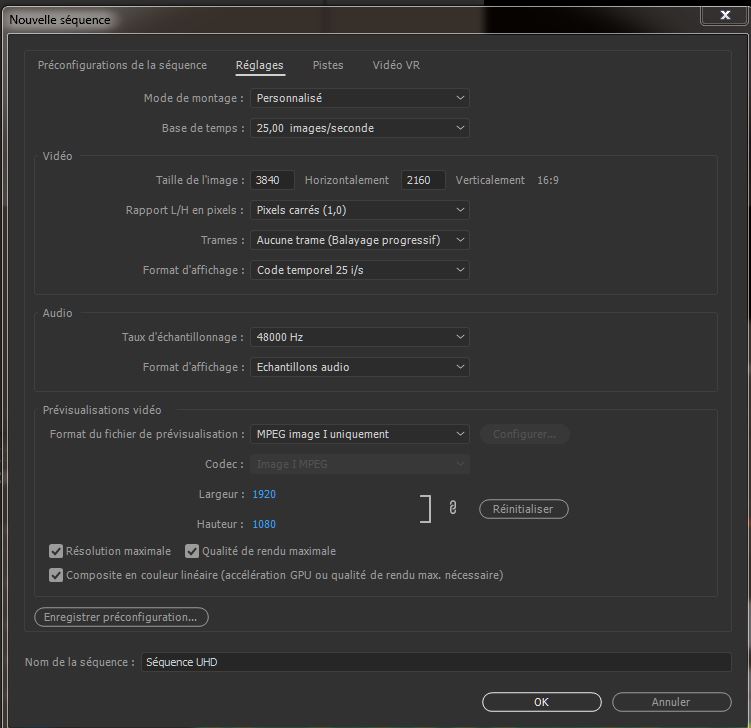The height and width of the screenshot is (728, 751).
Task: Open the Rapport L/H en pixels dropdown
Action: point(360,210)
